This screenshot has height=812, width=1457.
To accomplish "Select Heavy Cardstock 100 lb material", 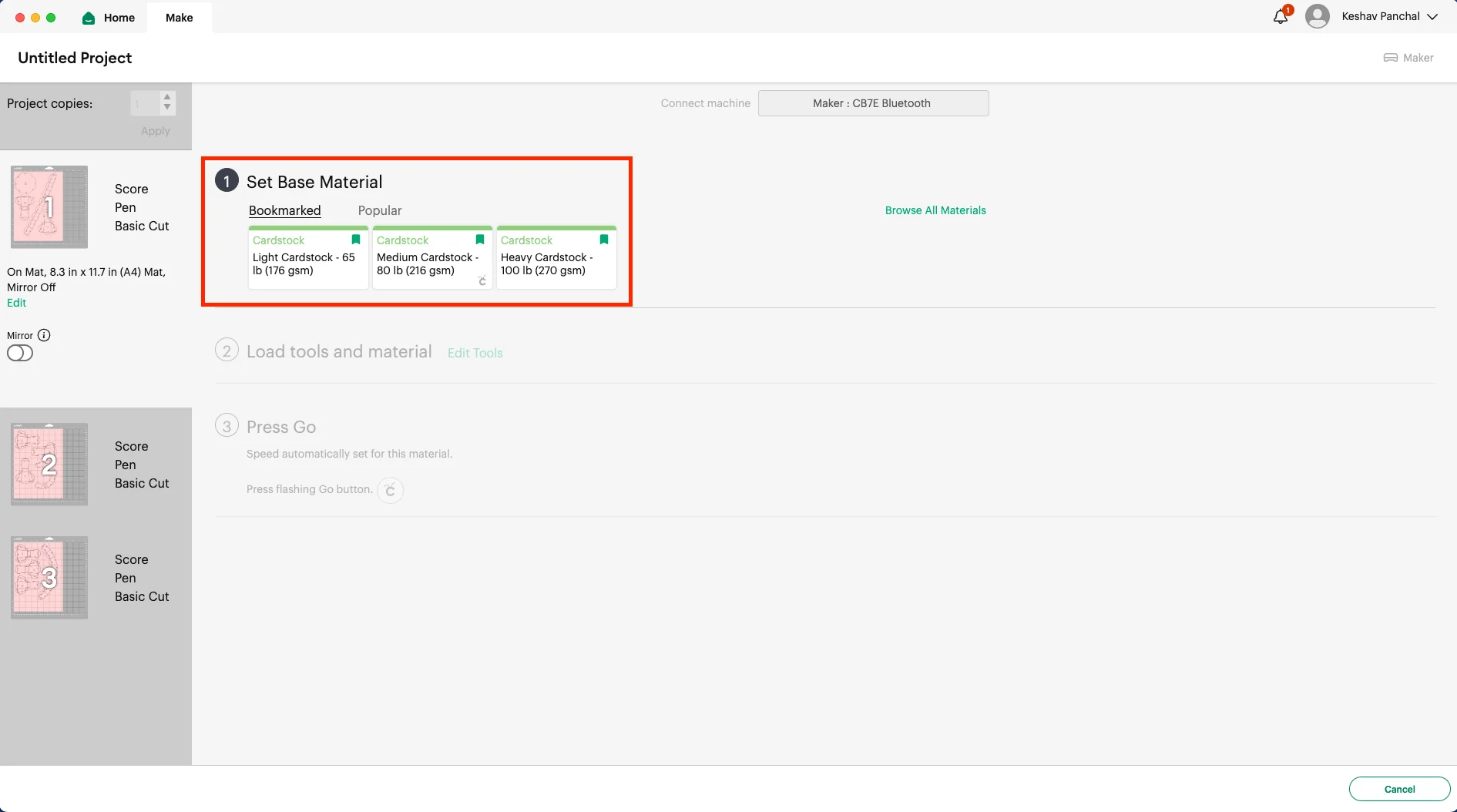I will (556, 257).
